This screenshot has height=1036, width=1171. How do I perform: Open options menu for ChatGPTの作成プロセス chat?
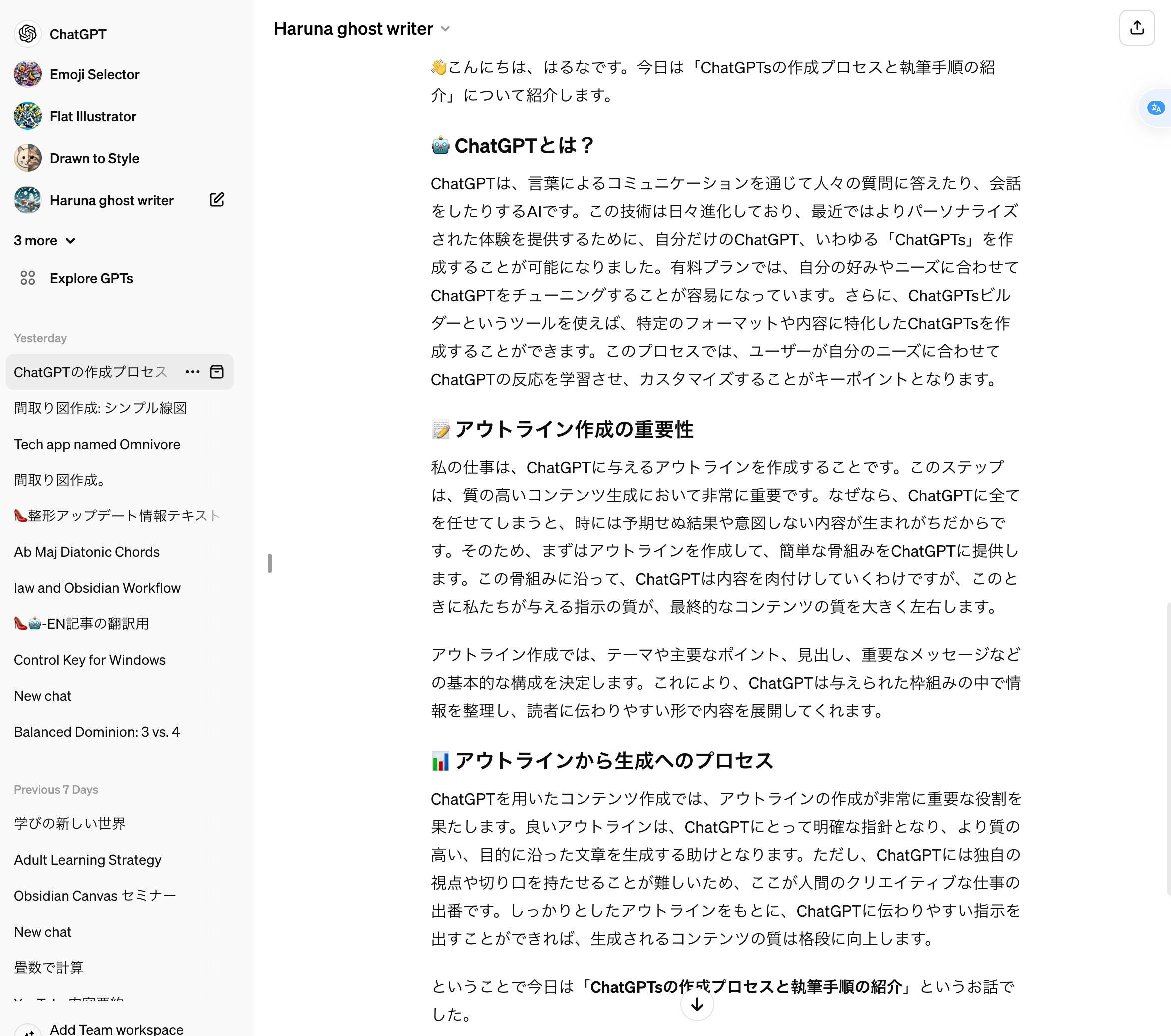(x=192, y=372)
